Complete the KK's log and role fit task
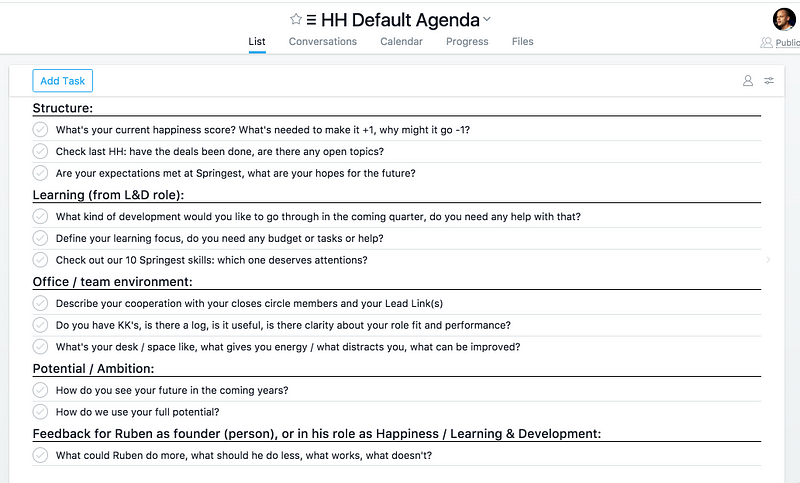This screenshot has width=800, height=483. (x=40, y=325)
